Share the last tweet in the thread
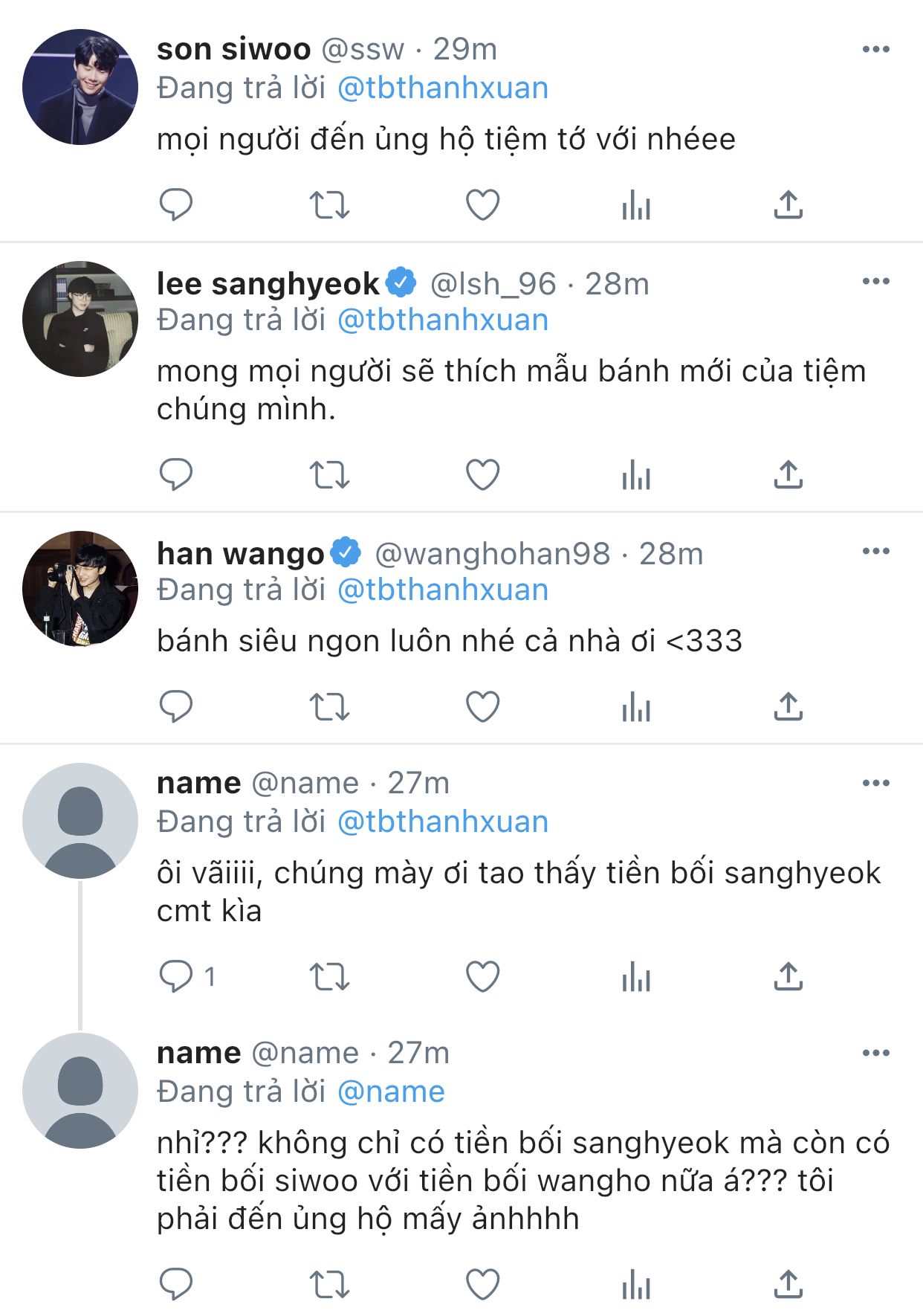Image resolution: width=923 pixels, height=1316 pixels. [x=788, y=1284]
